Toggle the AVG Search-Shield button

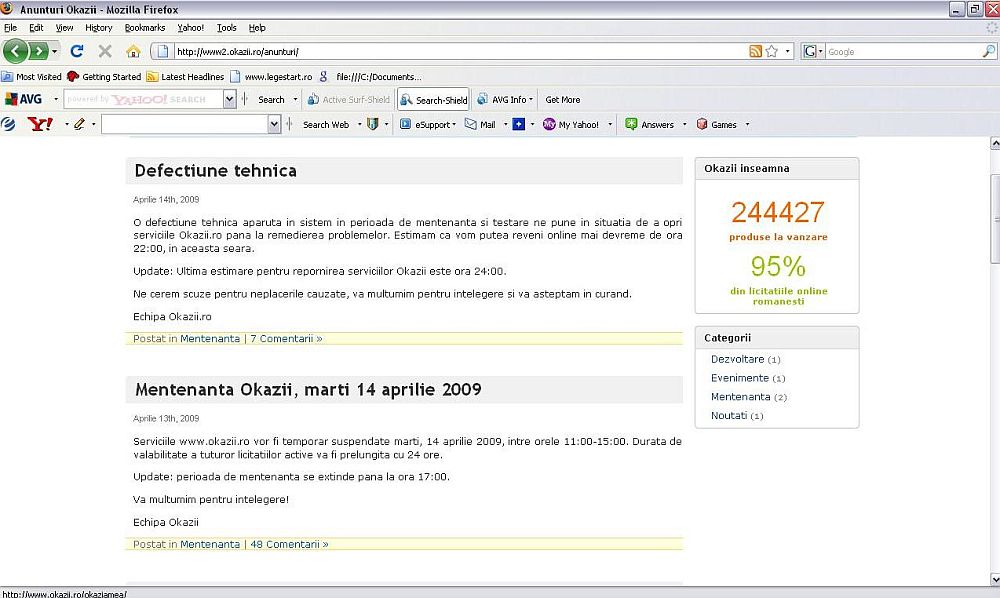click(433, 100)
